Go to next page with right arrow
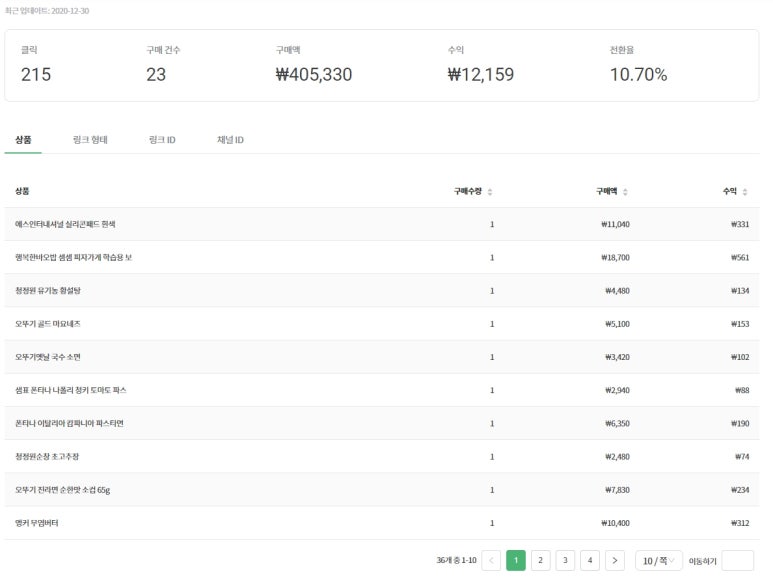 click(x=615, y=561)
